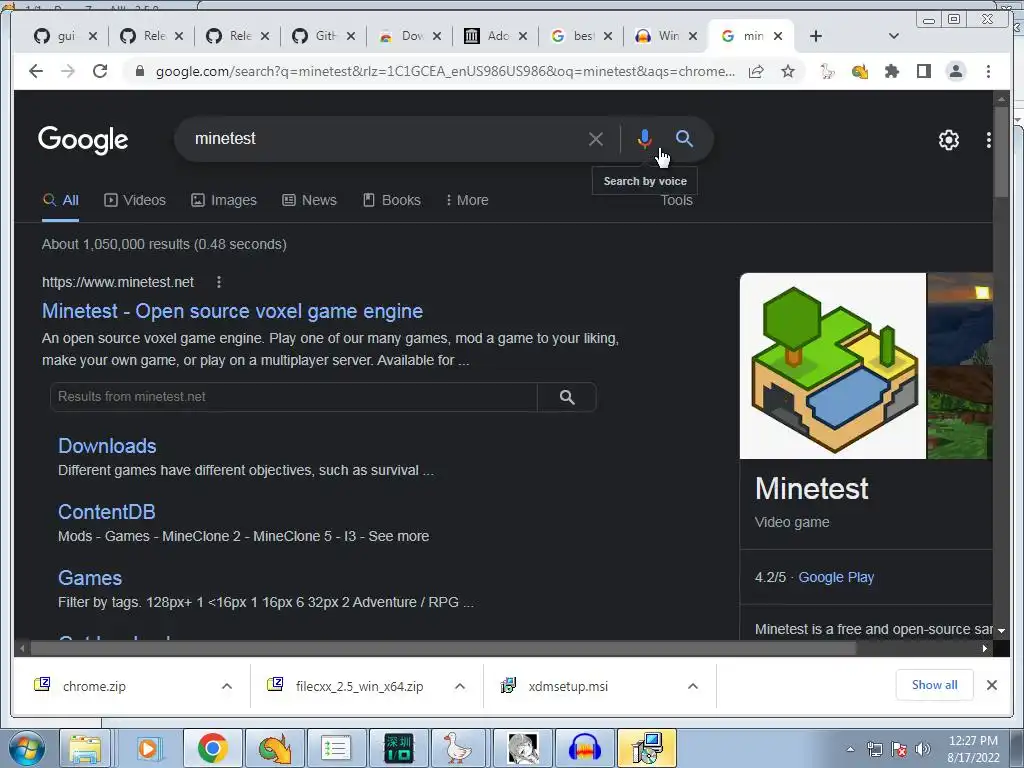Open Google Play rating link
The image size is (1024, 768).
836,577
